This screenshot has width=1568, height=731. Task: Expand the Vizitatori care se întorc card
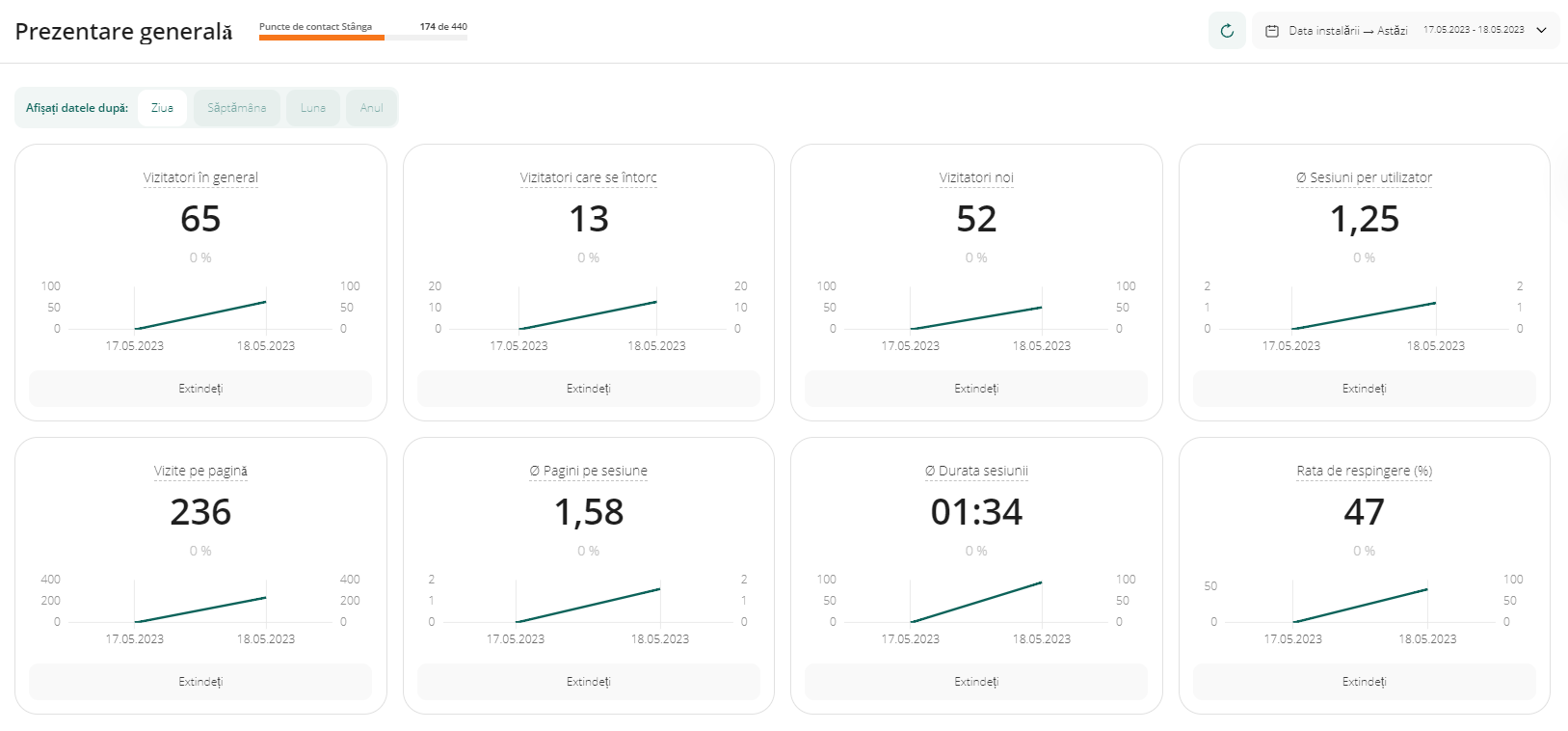pos(588,389)
